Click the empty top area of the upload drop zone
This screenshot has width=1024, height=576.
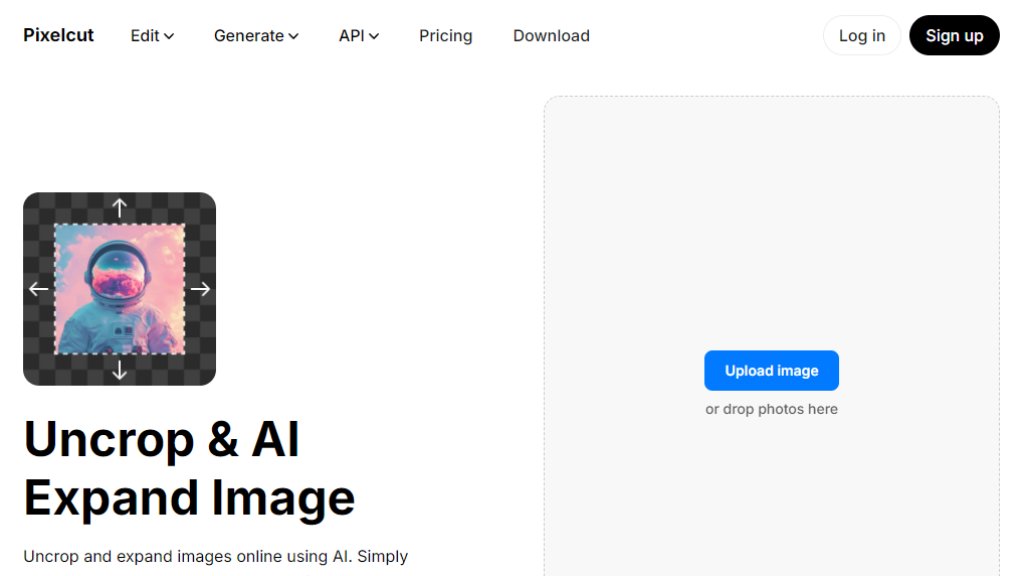click(x=771, y=180)
